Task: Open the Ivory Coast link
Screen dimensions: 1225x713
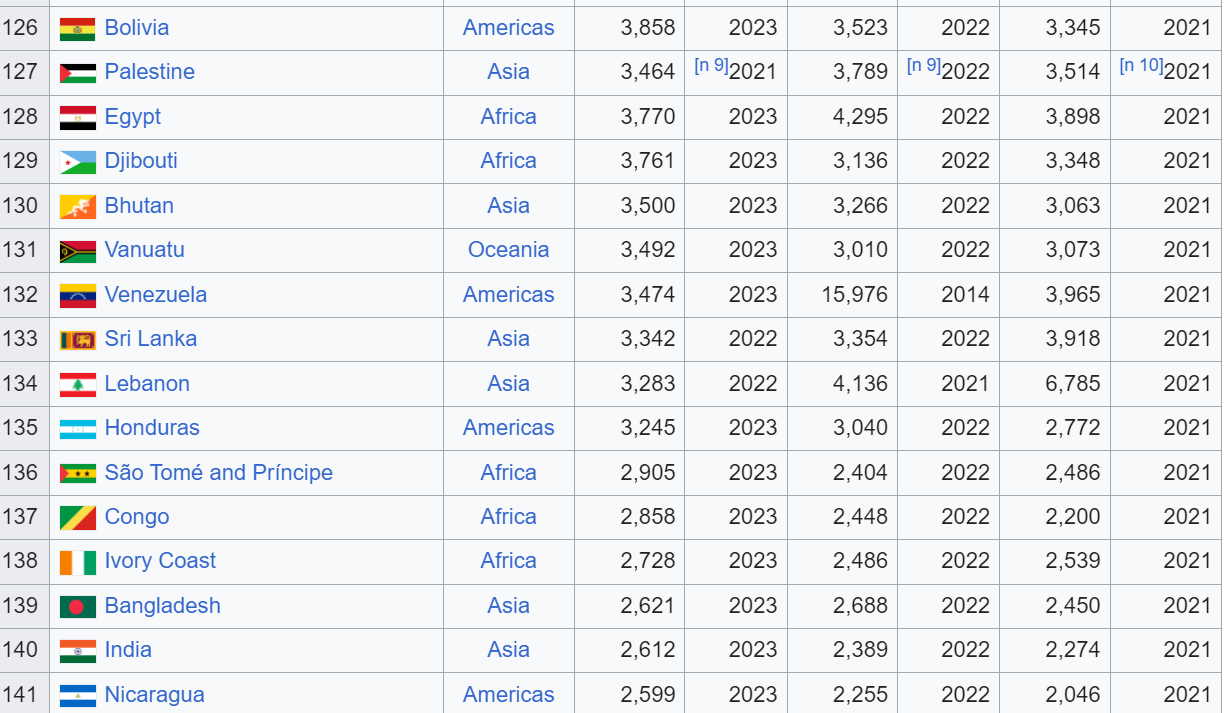Action: click(160, 561)
